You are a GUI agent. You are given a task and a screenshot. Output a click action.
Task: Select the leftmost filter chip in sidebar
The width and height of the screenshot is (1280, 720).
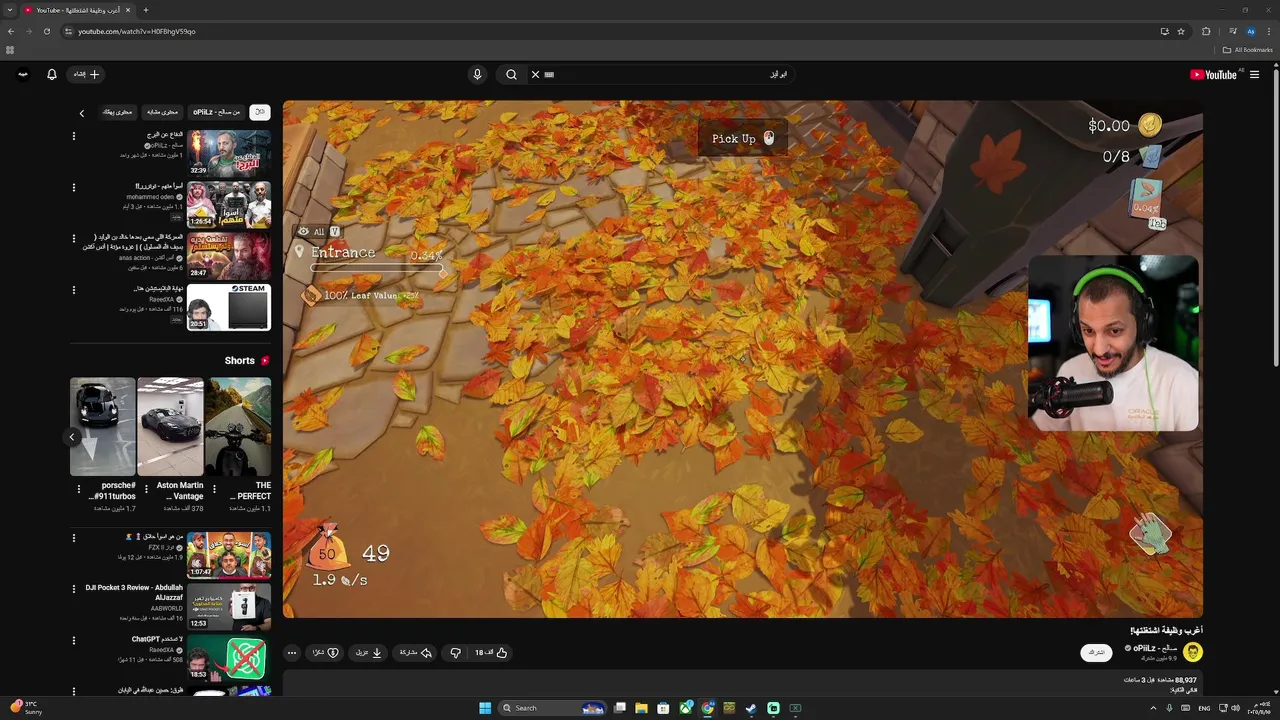(117, 112)
